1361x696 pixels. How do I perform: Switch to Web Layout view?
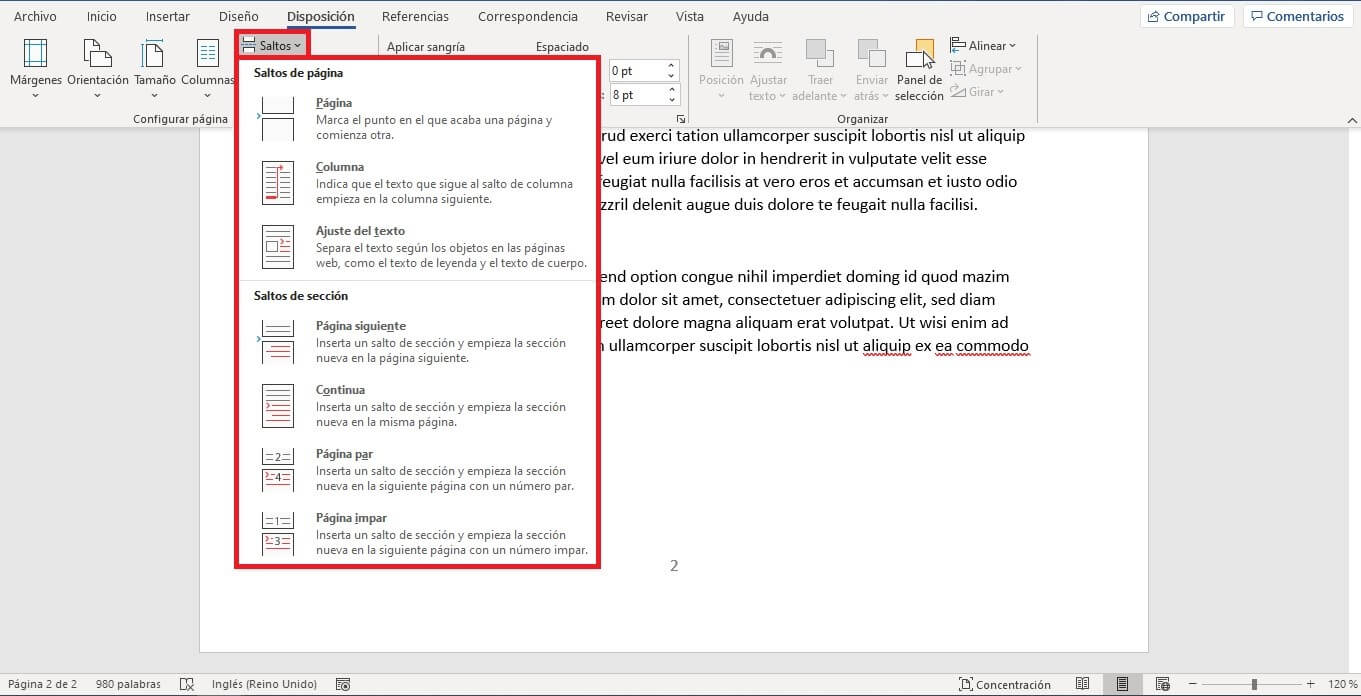pos(1164,684)
